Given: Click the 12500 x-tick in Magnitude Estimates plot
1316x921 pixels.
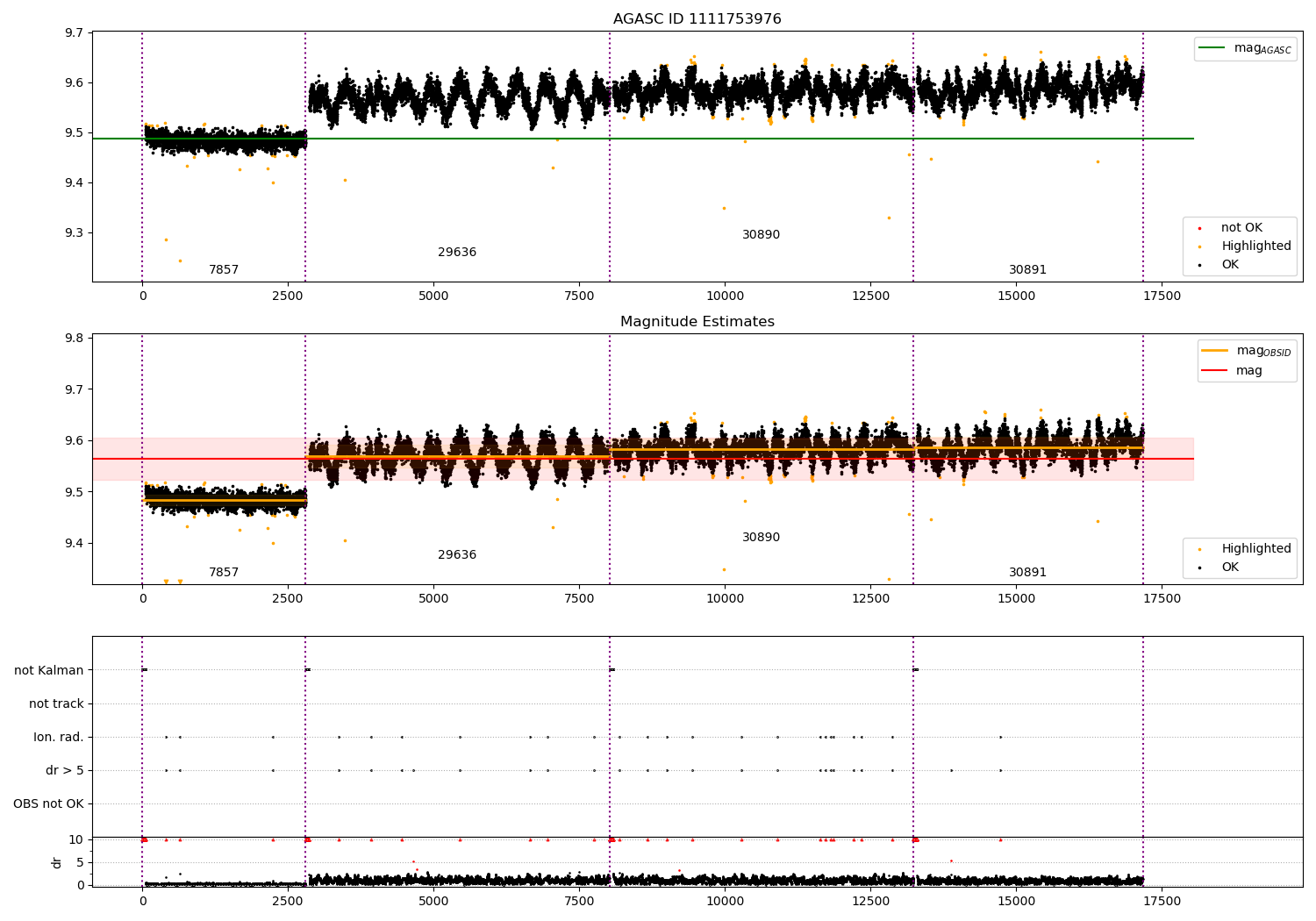Looking at the screenshot, I should [x=870, y=599].
